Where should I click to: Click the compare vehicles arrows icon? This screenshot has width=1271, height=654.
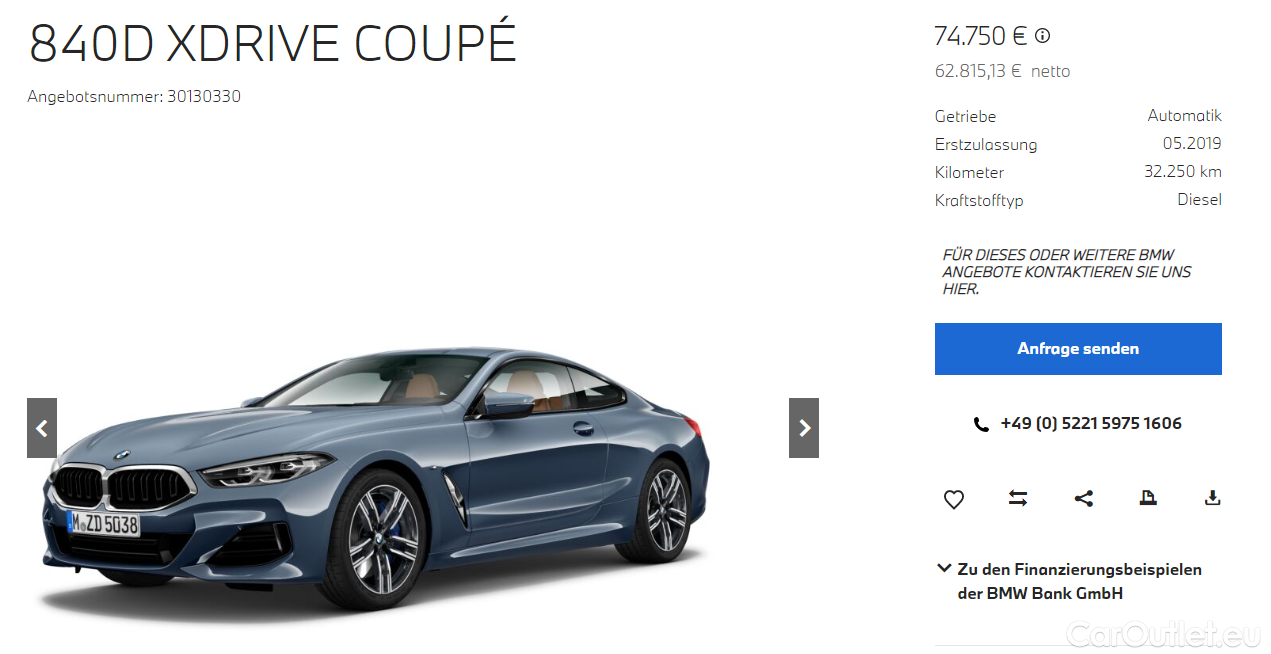click(x=1018, y=498)
